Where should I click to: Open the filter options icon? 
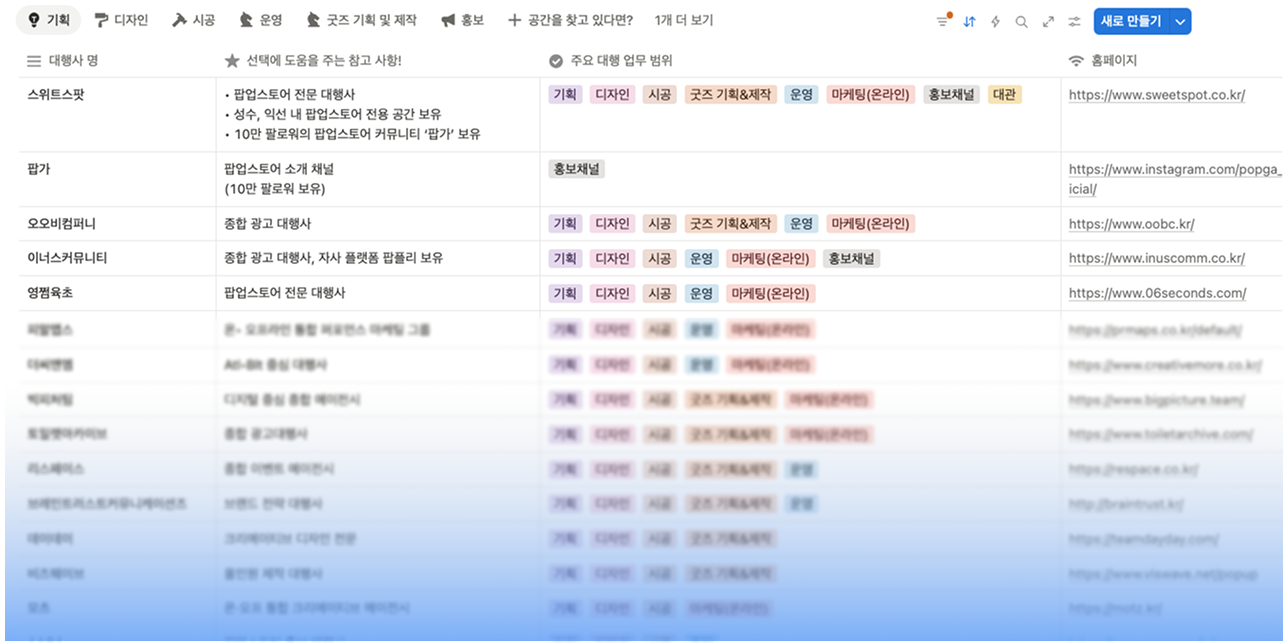pyautogui.click(x=943, y=21)
